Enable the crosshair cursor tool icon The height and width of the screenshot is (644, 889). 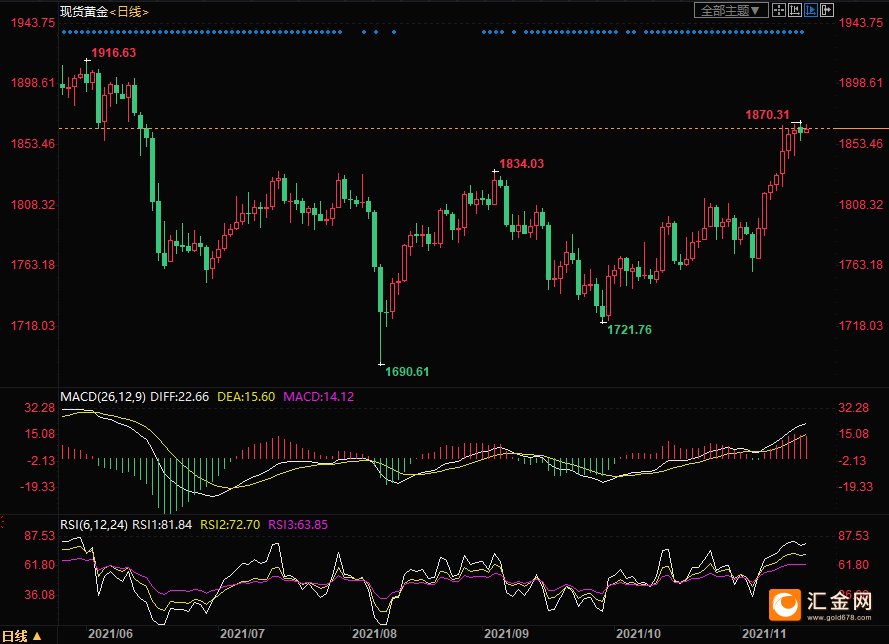tap(780, 11)
